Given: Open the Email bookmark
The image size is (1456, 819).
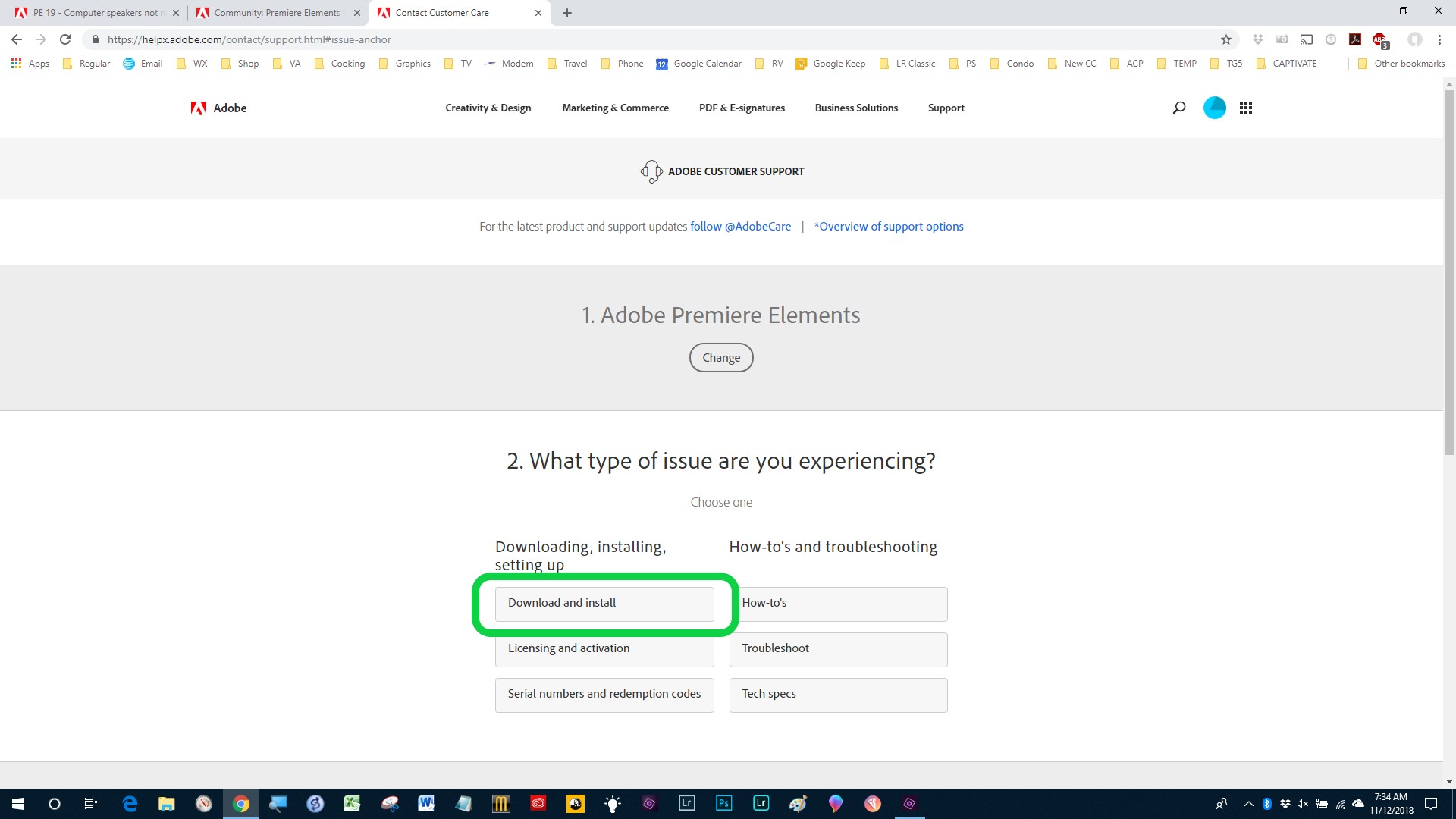Looking at the screenshot, I should click(x=143, y=64).
